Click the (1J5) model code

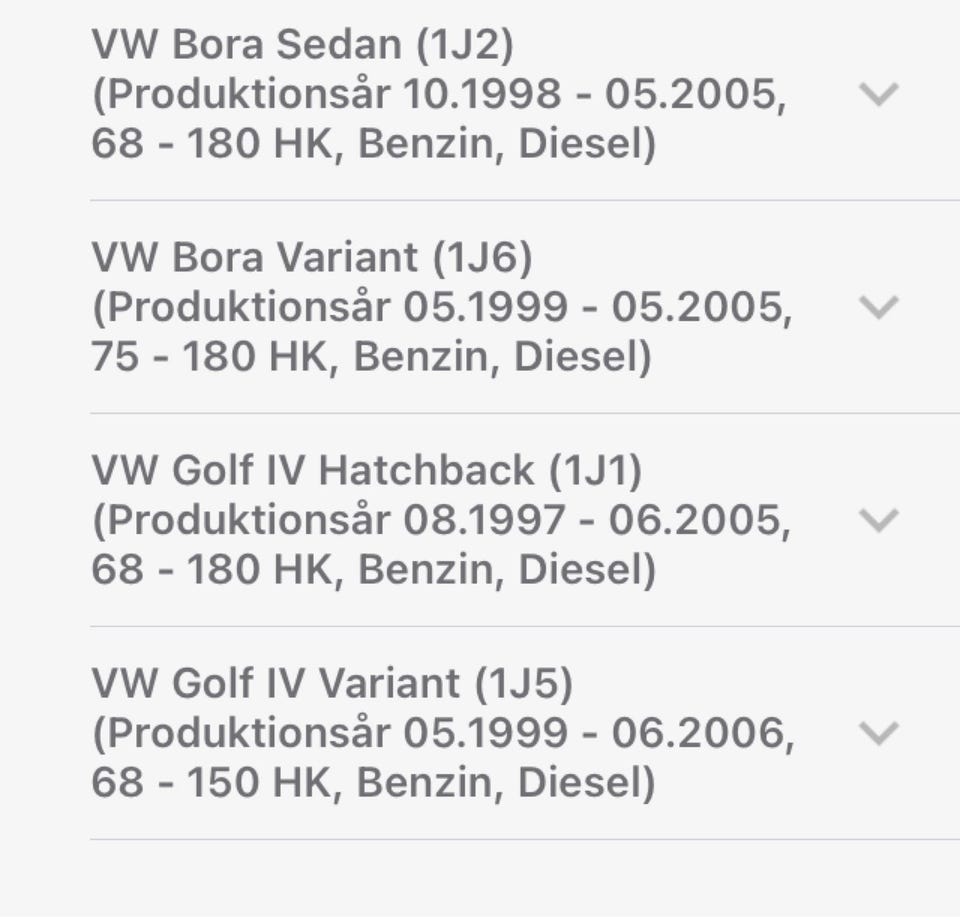[x=523, y=683]
